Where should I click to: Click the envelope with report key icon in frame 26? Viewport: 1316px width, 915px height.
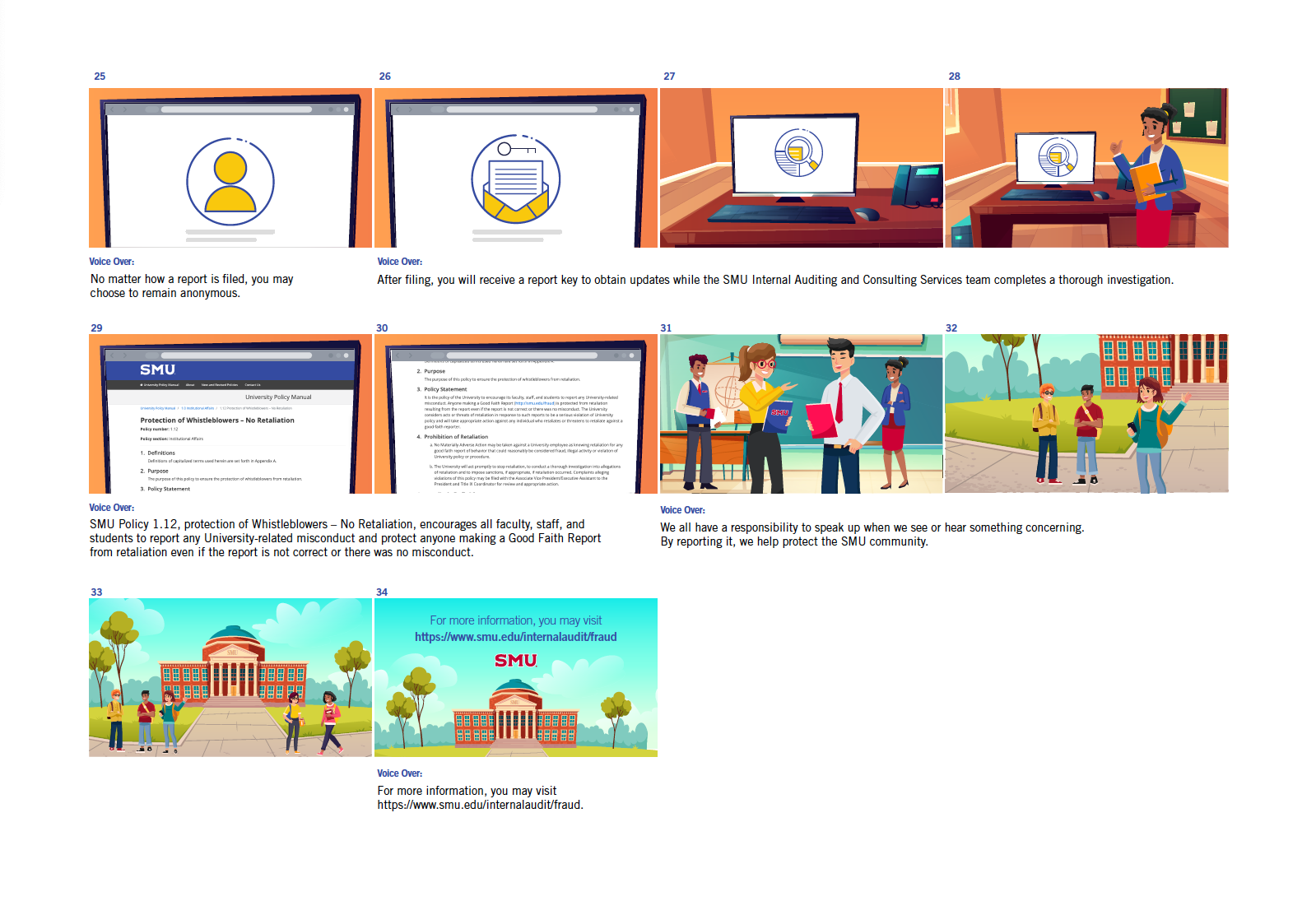click(516, 179)
